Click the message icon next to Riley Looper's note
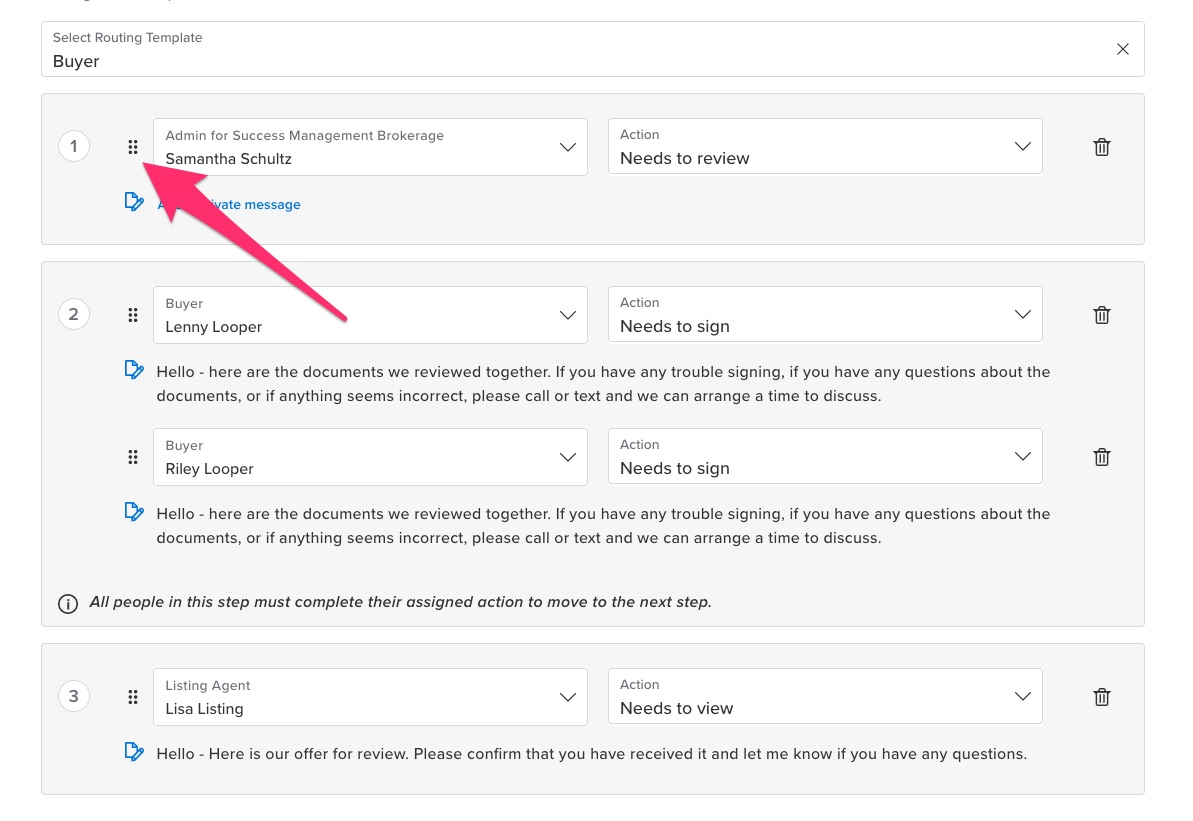This screenshot has height=821, width=1193. pyautogui.click(x=135, y=511)
